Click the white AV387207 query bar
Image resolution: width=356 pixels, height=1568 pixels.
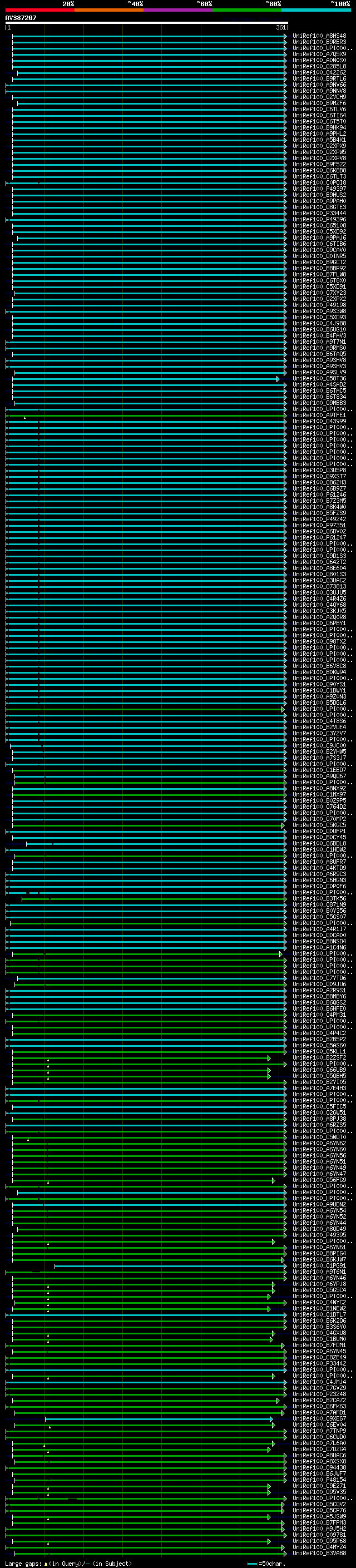click(x=146, y=23)
